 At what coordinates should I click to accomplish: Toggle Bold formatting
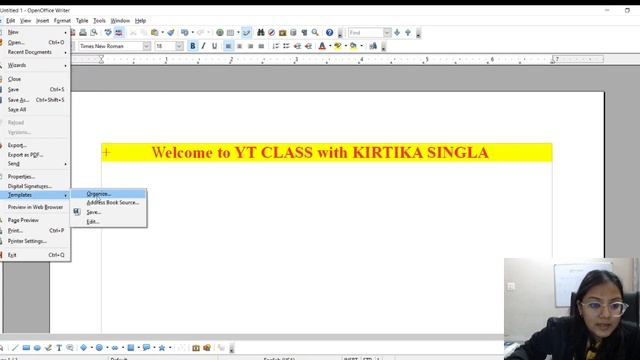pos(193,46)
